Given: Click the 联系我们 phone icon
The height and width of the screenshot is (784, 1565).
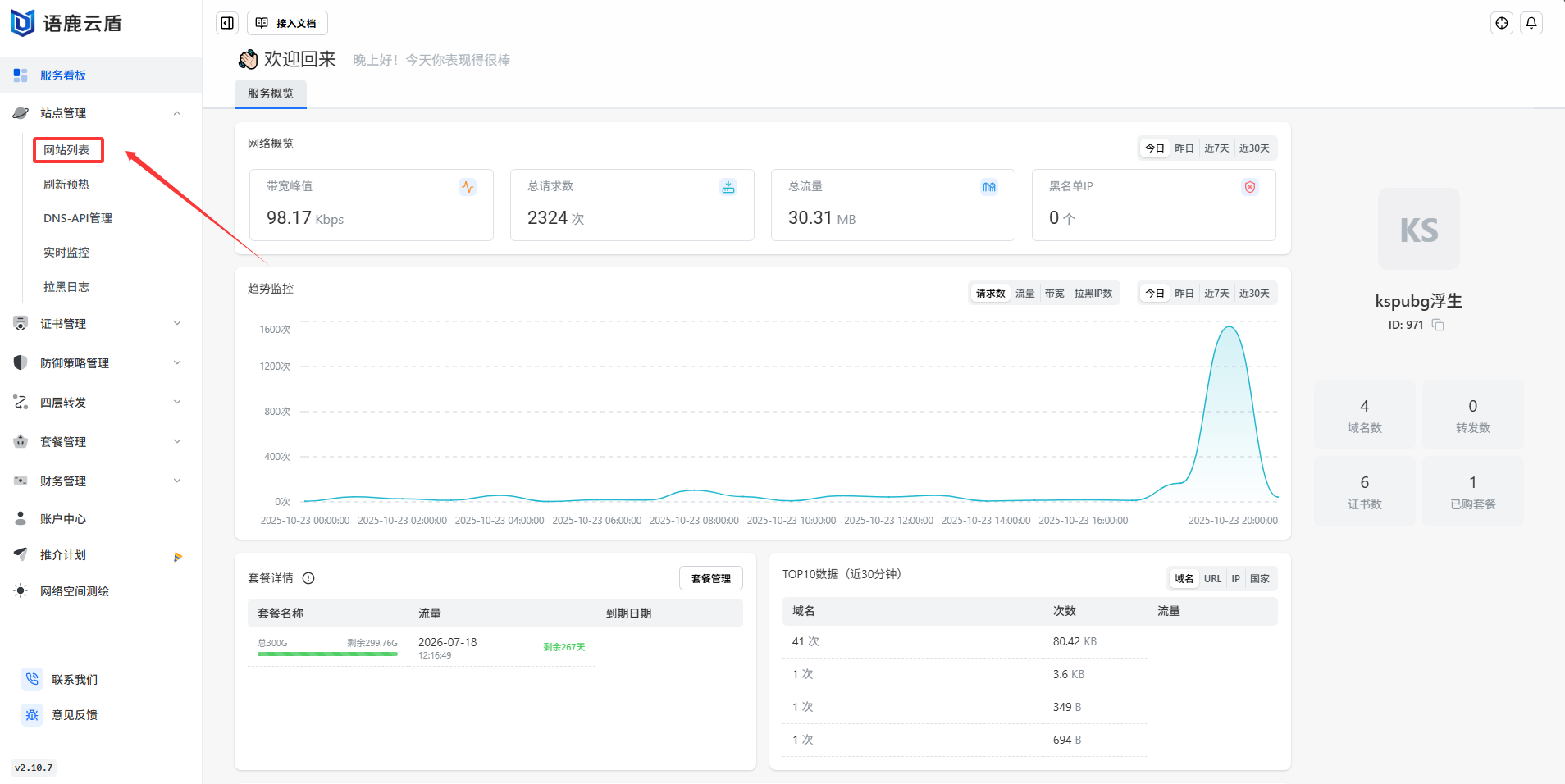Looking at the screenshot, I should tap(32, 679).
